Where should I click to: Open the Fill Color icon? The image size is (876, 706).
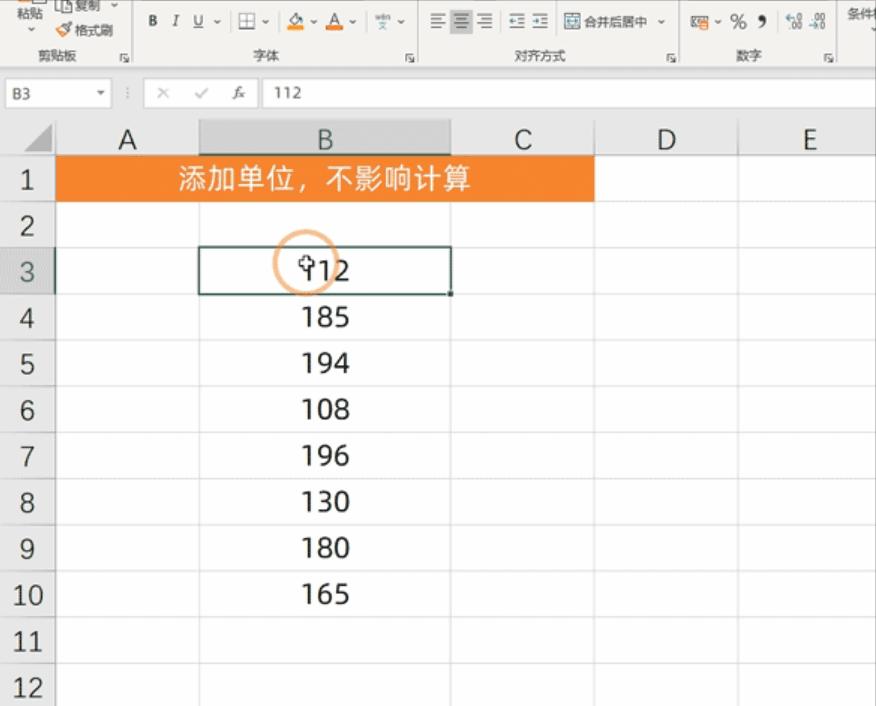click(295, 20)
